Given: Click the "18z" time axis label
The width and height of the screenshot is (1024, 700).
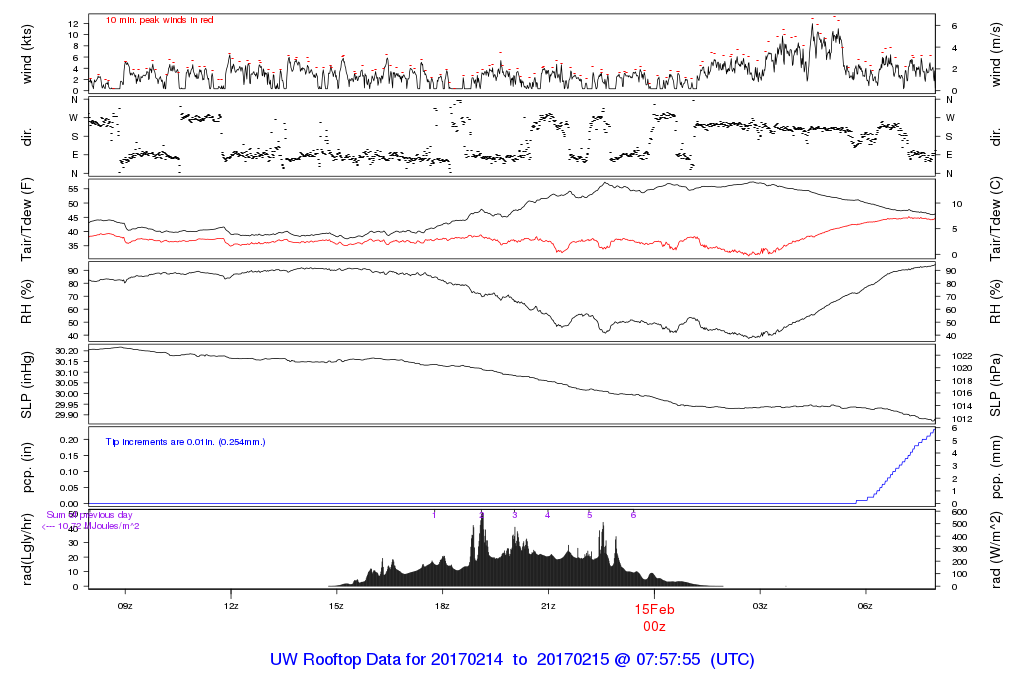Looking at the screenshot, I should pos(442,606).
